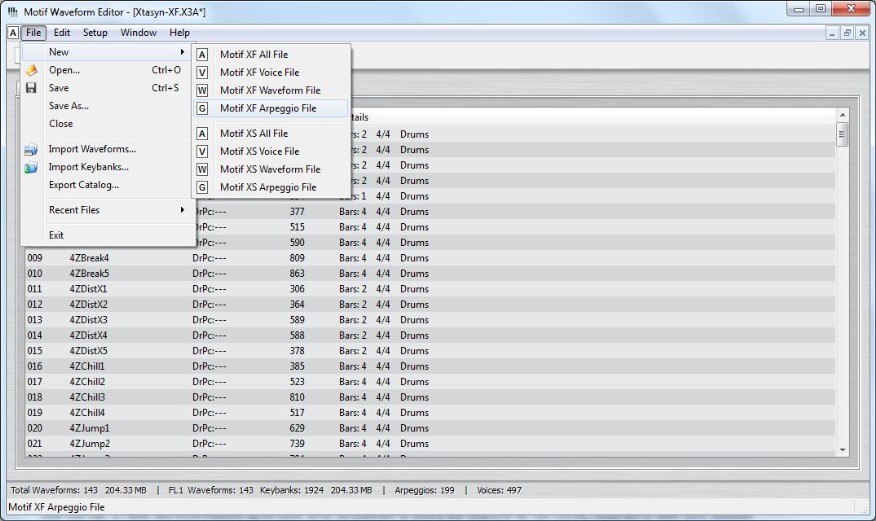
Task: Open the Window menu
Action: (x=139, y=33)
